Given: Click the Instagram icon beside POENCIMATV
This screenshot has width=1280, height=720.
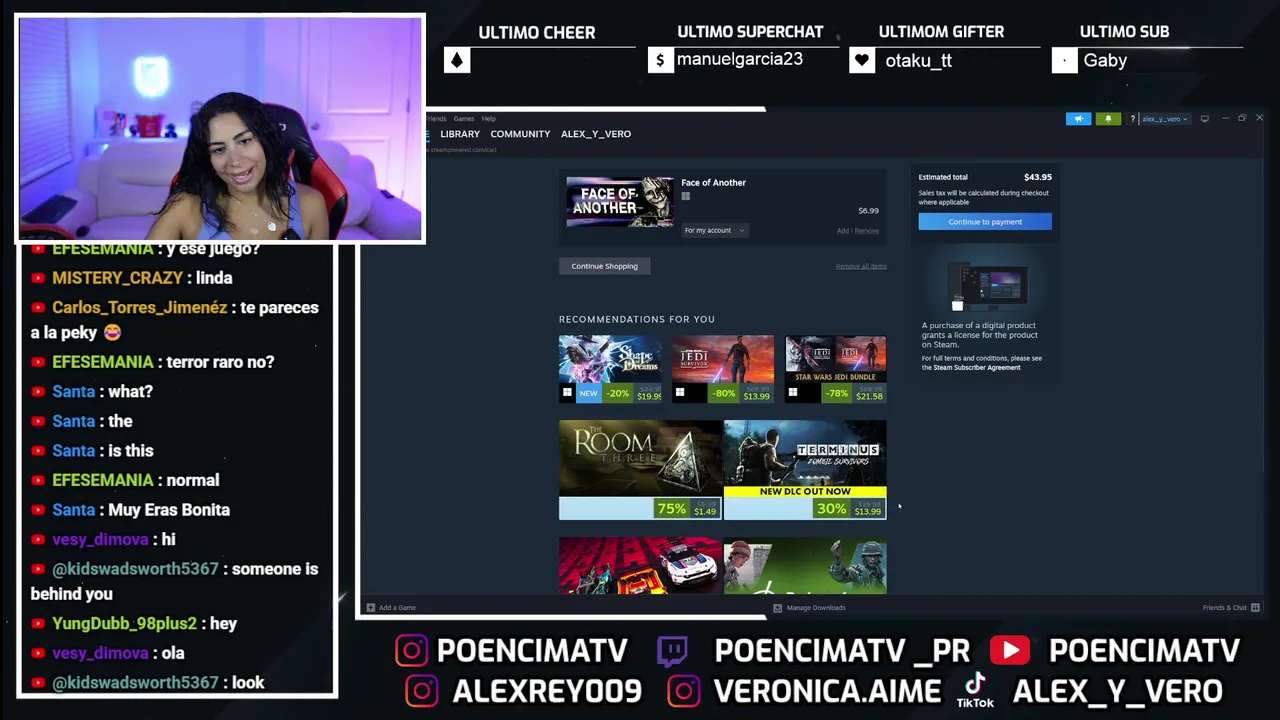Looking at the screenshot, I should pos(411,651).
